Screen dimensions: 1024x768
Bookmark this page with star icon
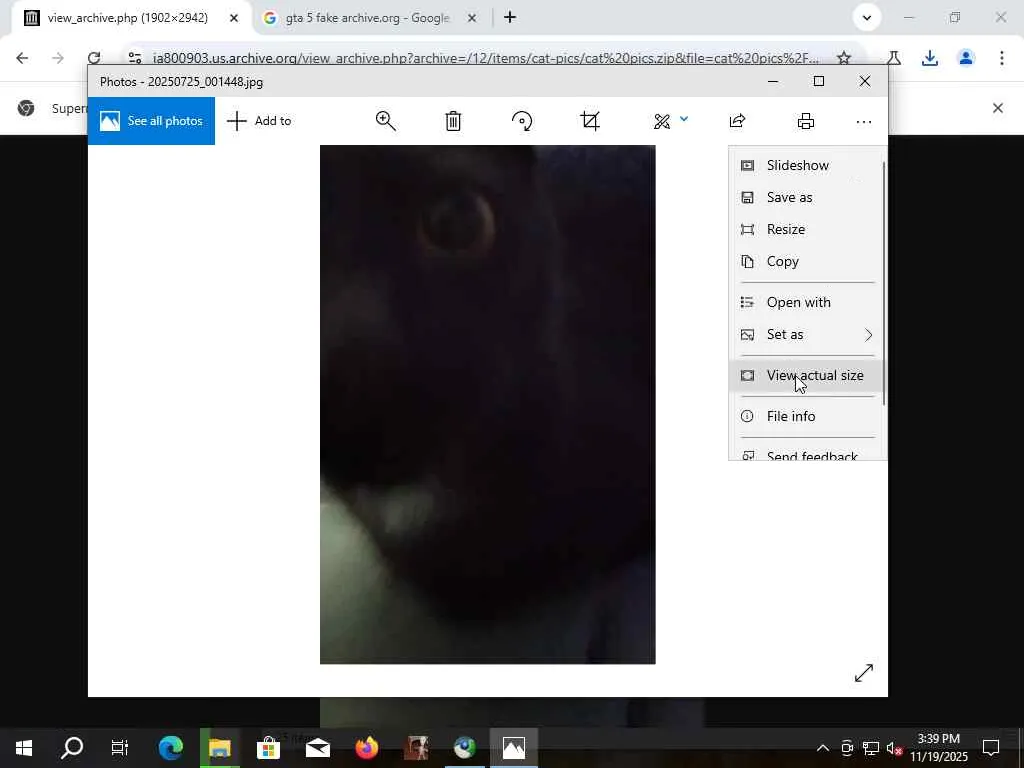click(x=844, y=58)
